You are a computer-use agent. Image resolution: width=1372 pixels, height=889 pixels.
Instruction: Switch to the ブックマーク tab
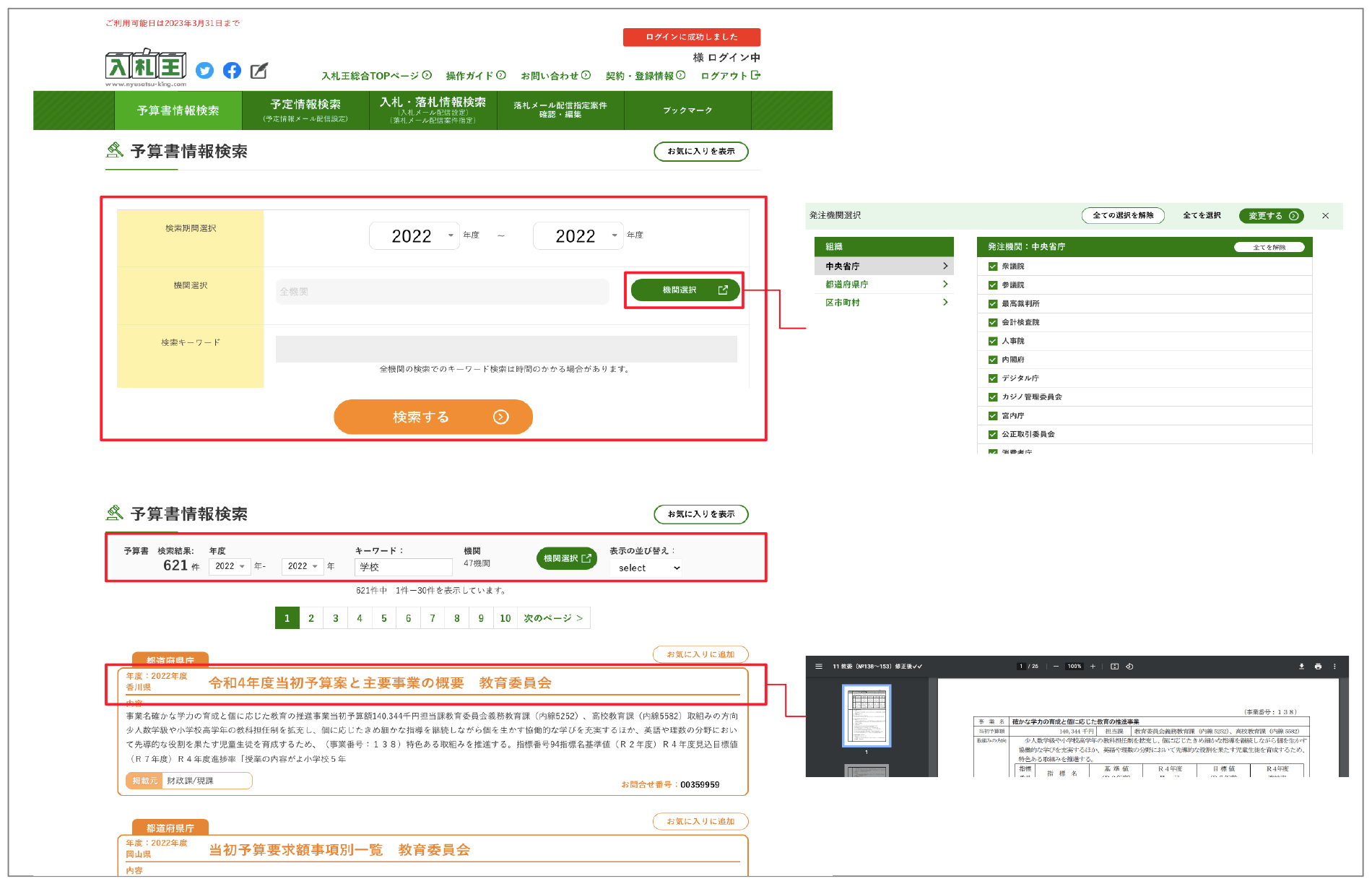click(687, 110)
